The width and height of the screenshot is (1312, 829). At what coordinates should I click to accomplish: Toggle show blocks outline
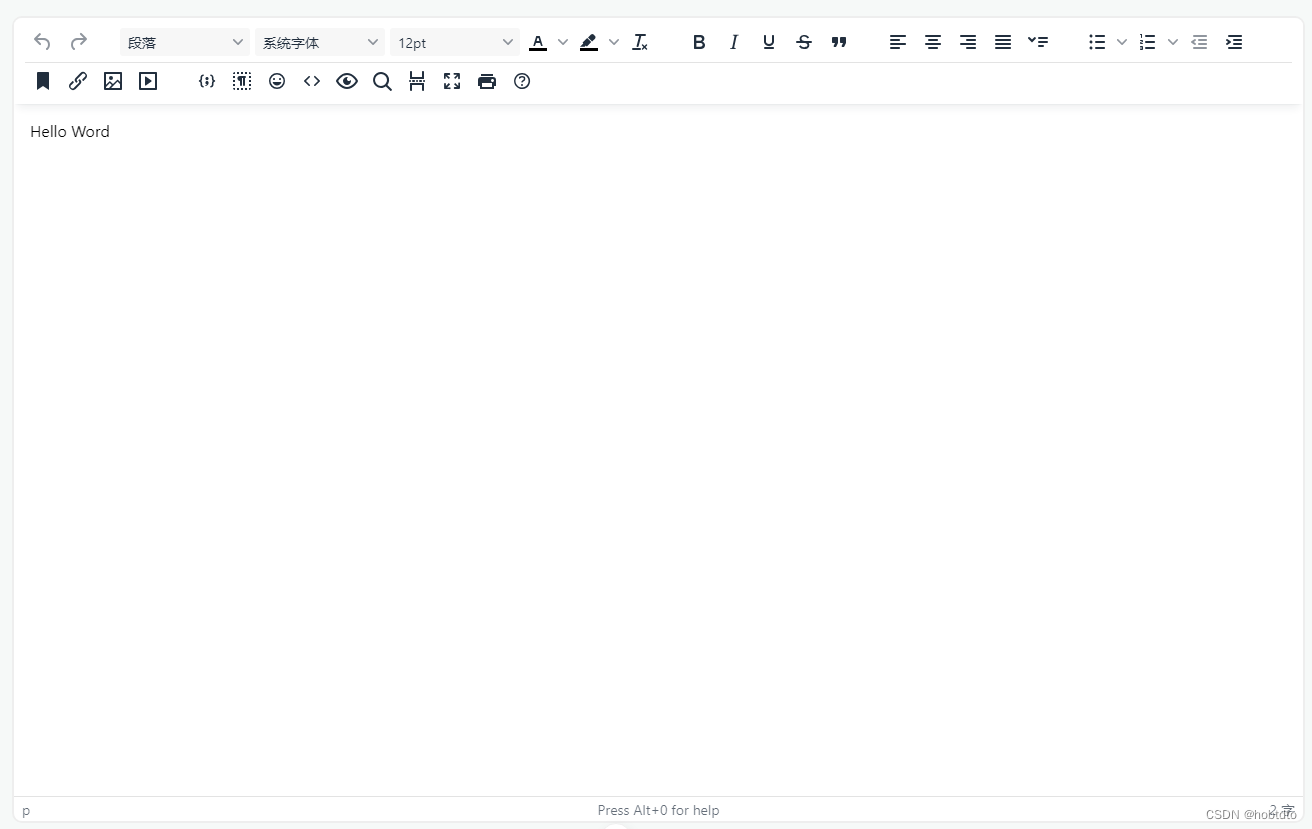click(242, 81)
